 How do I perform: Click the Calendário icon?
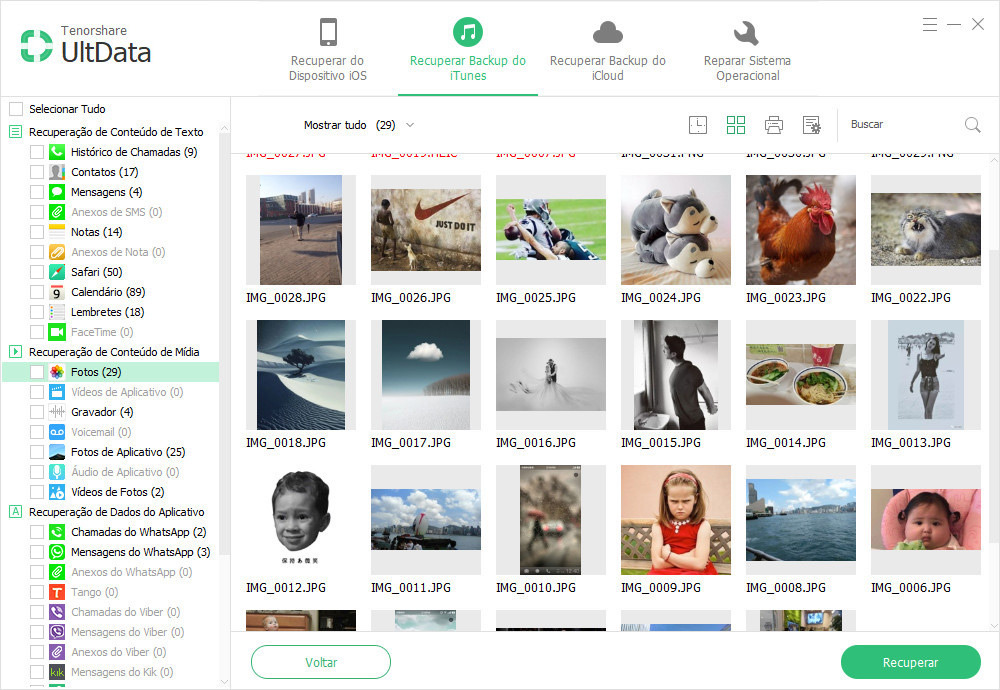coord(57,292)
